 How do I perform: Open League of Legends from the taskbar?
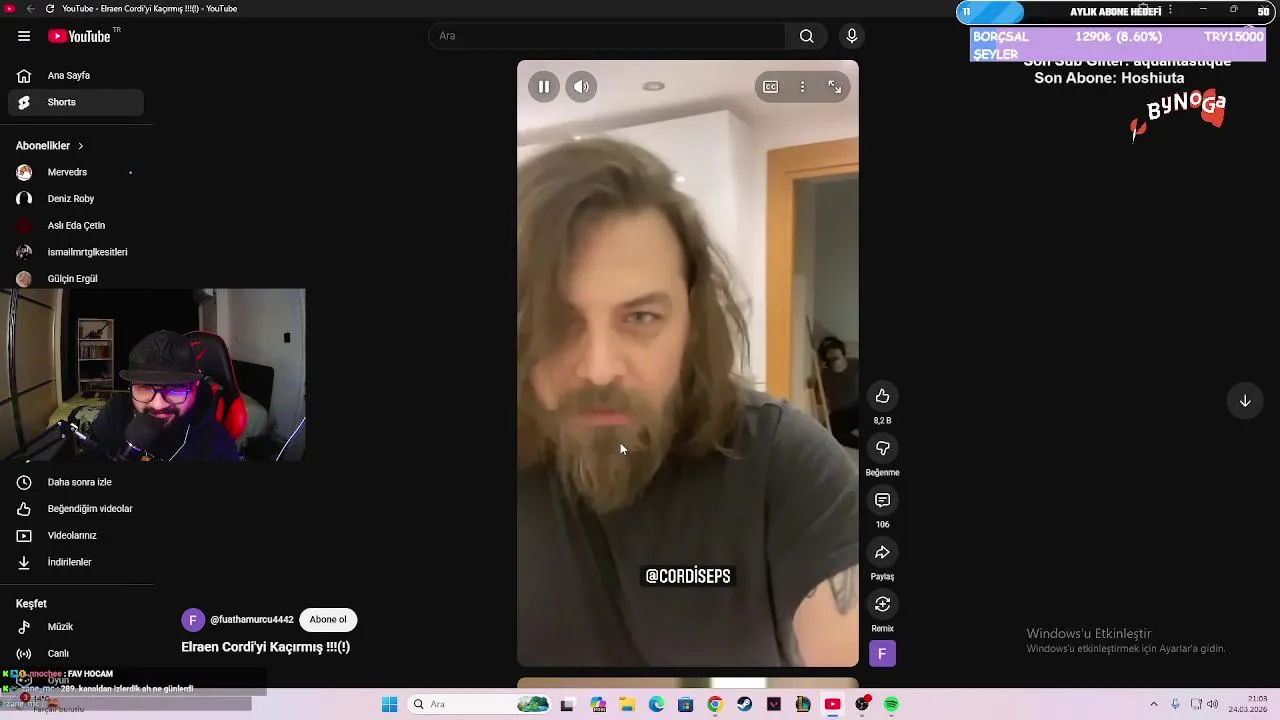[x=803, y=705]
